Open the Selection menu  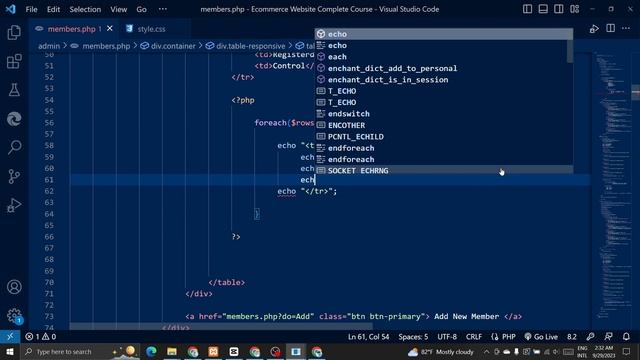[x=85, y=9]
